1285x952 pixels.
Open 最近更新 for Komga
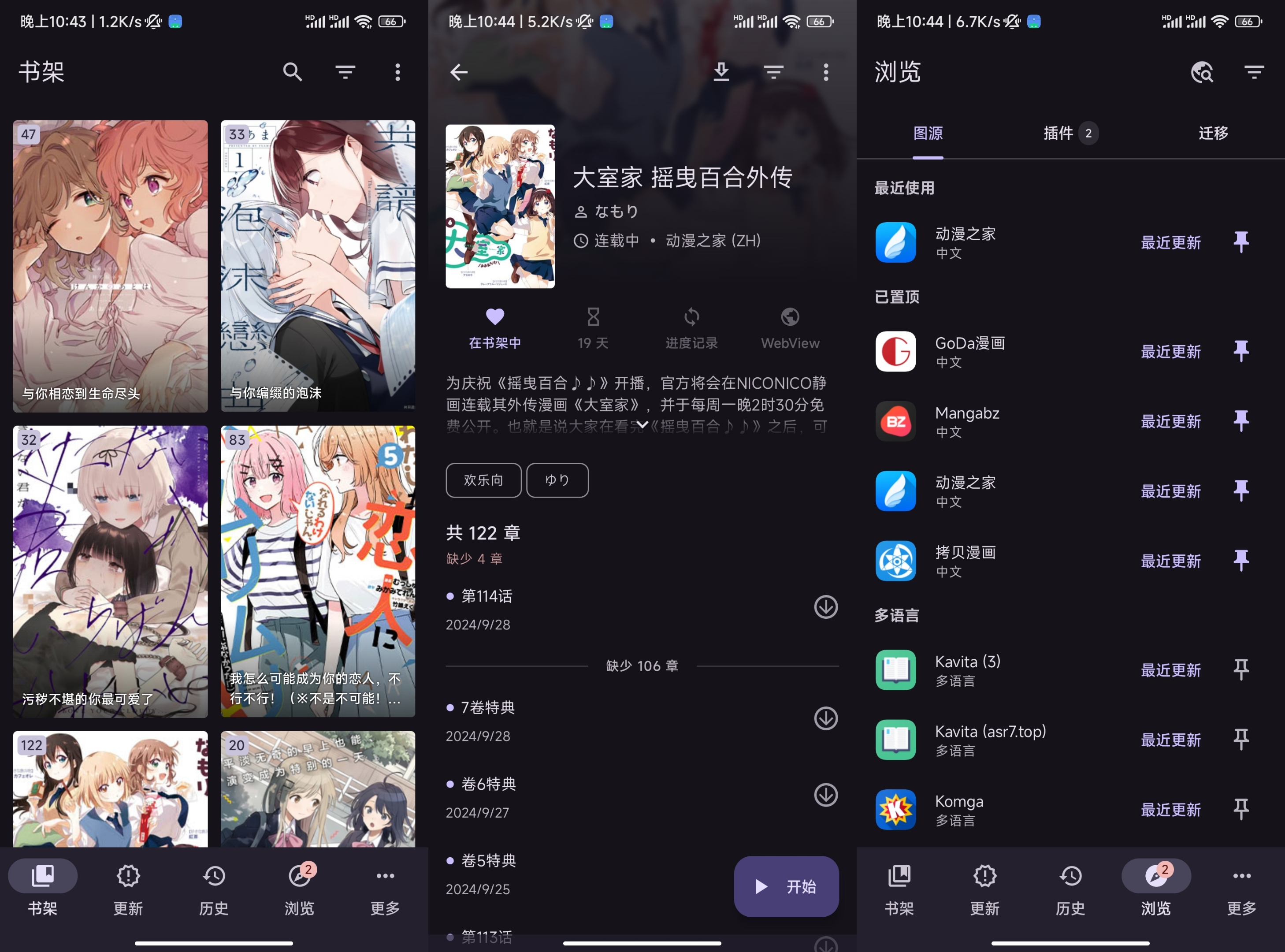pyautogui.click(x=1171, y=810)
